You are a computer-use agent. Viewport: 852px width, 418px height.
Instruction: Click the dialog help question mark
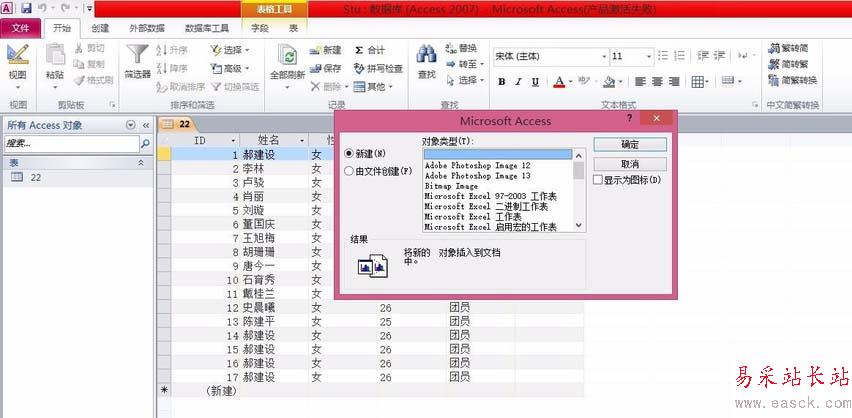click(629, 118)
